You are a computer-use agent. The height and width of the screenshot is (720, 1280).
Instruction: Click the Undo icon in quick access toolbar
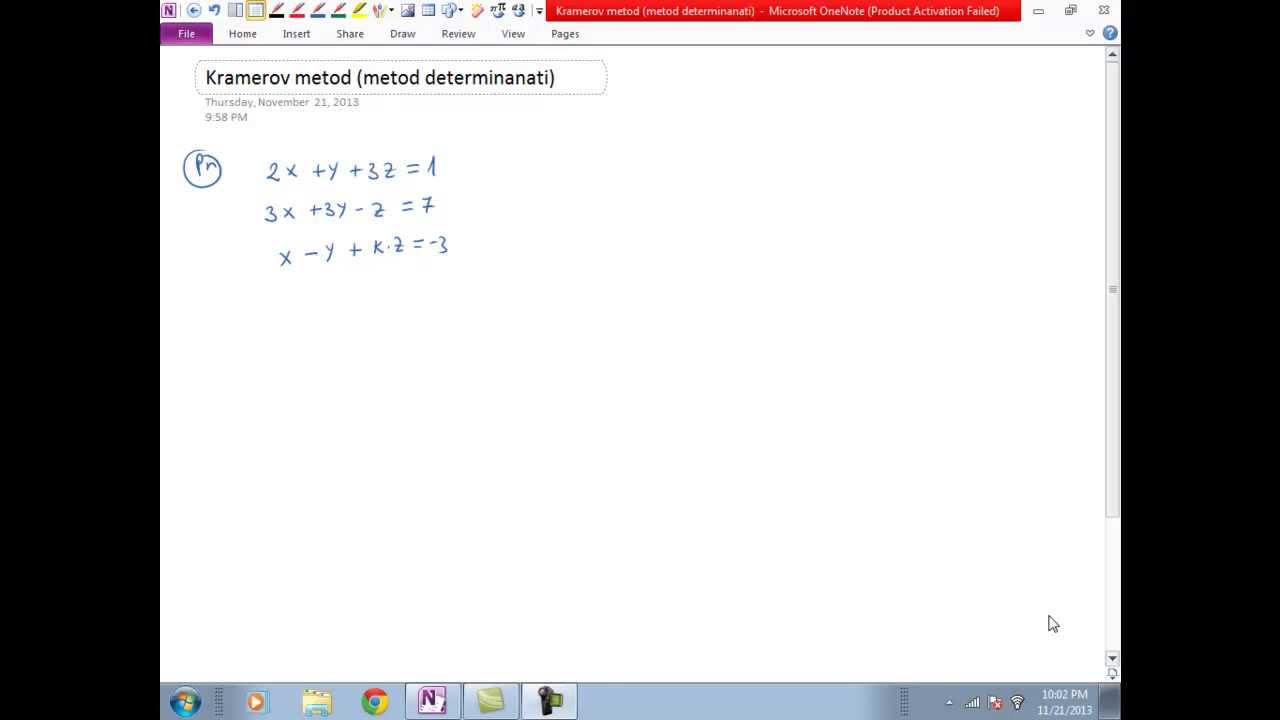[x=214, y=10]
